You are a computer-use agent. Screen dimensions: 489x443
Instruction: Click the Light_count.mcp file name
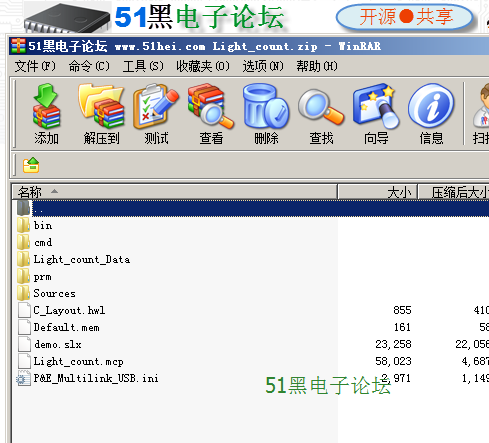pos(78,362)
